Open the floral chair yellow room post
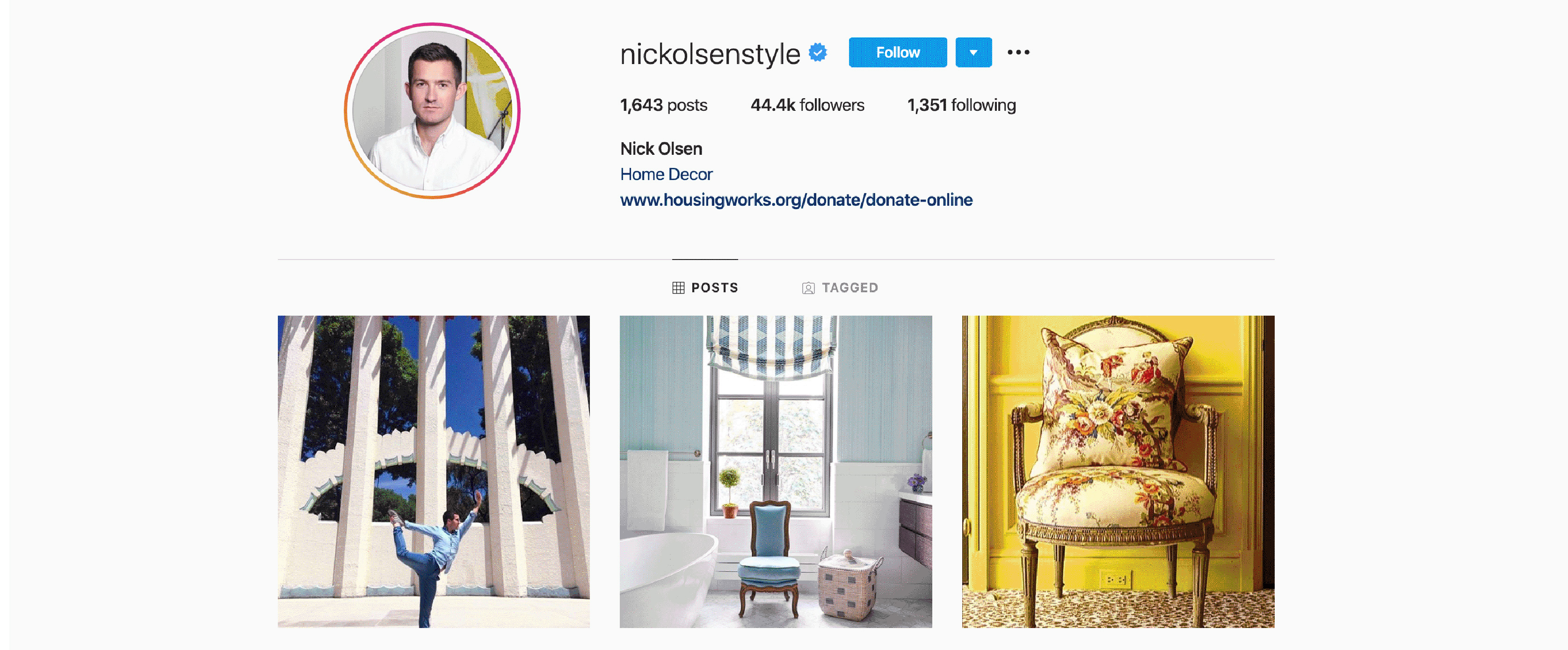 (x=1118, y=471)
